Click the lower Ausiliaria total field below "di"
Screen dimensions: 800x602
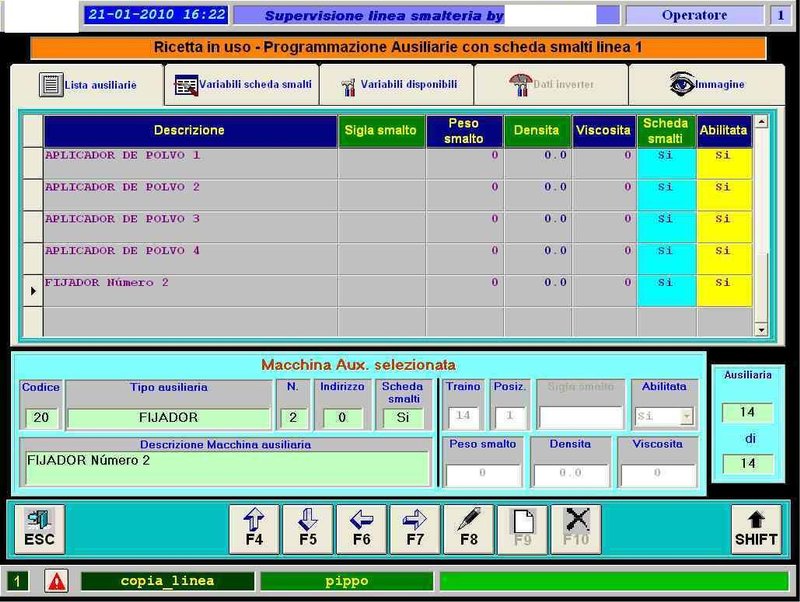point(747,464)
